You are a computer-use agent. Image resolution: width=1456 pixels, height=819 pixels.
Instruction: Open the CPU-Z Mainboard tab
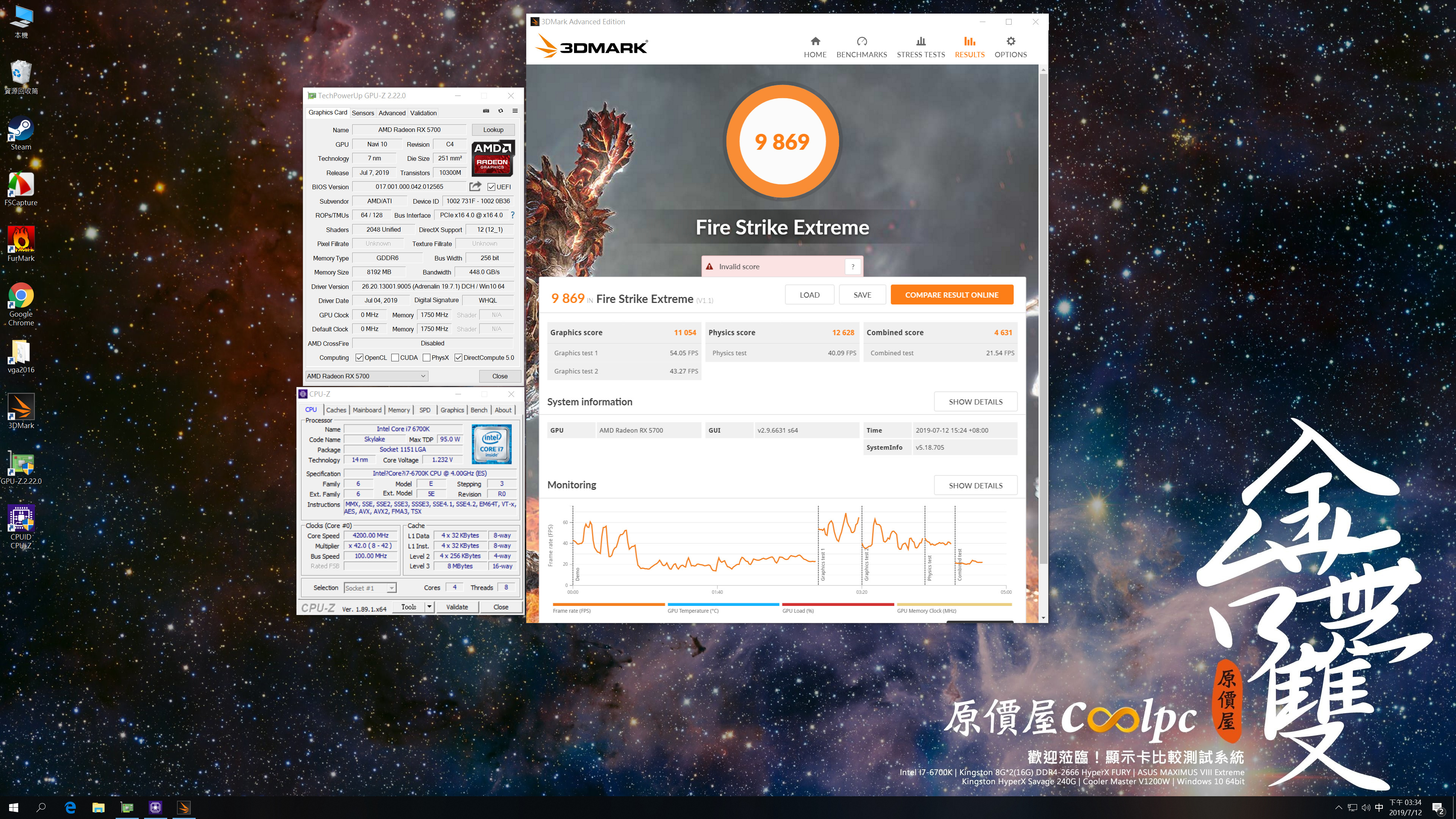[x=367, y=410]
